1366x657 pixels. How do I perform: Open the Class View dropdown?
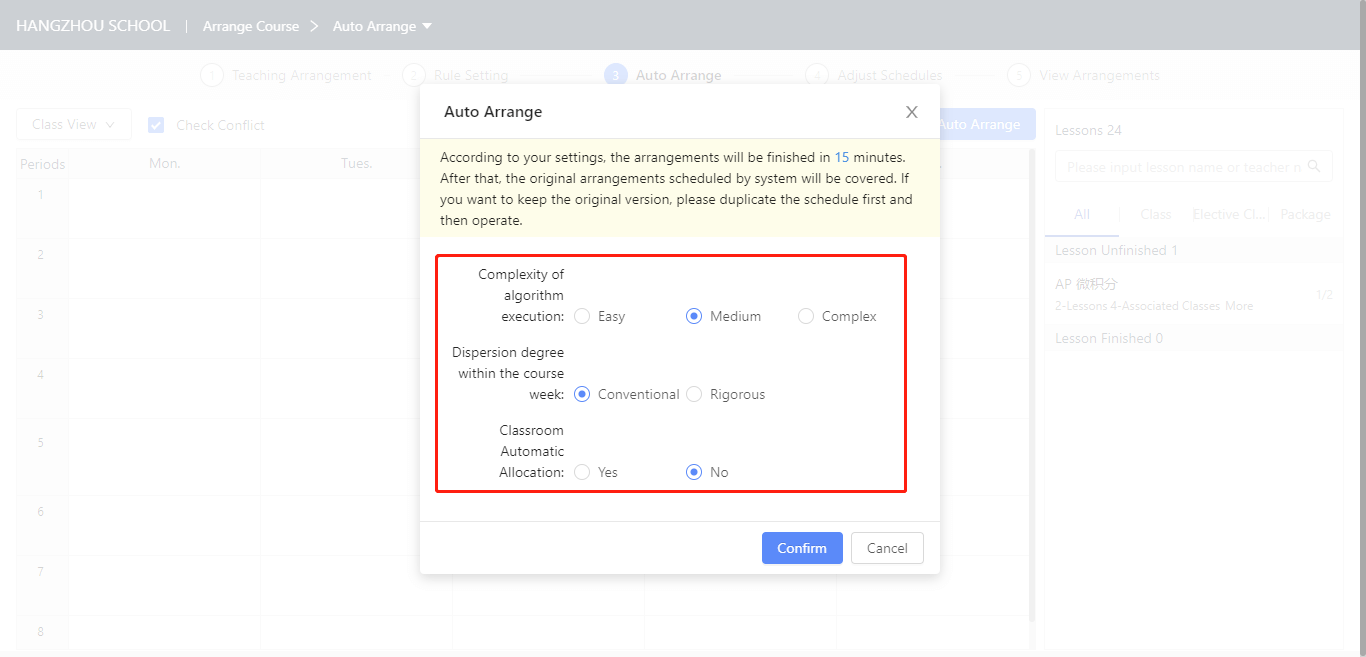pyautogui.click(x=73, y=124)
